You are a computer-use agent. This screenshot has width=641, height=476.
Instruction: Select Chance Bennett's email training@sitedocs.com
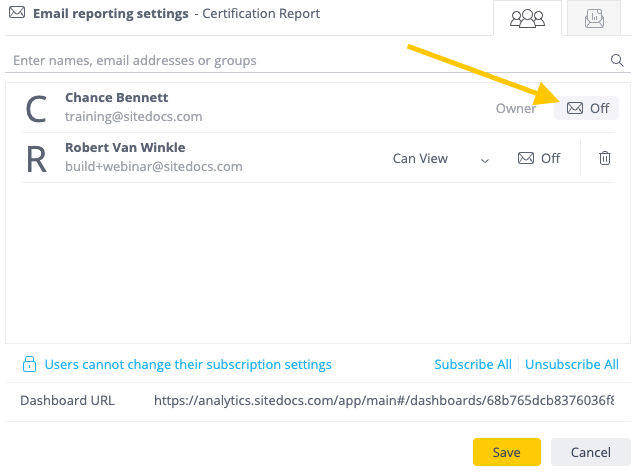point(134,117)
